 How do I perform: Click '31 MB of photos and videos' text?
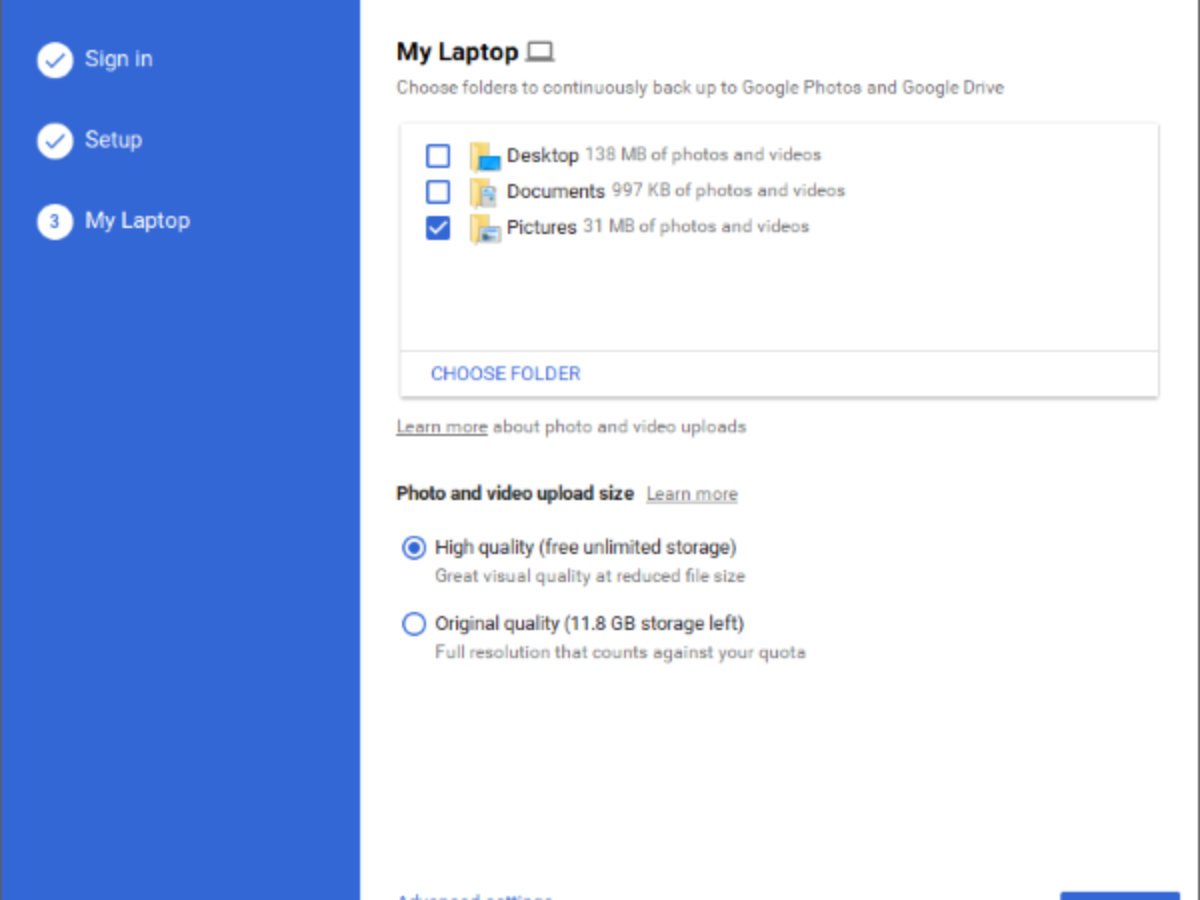(x=696, y=226)
